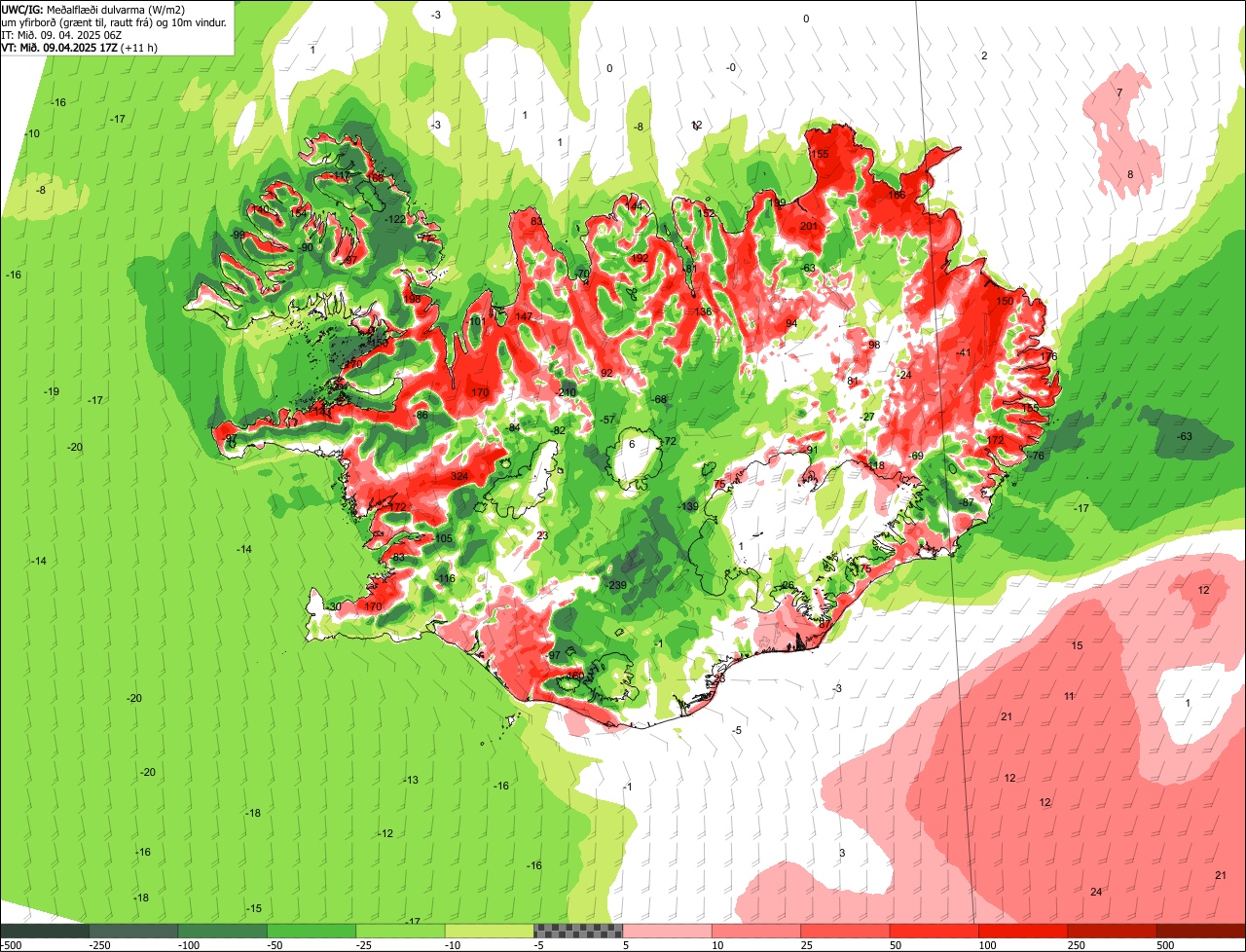Click the map value 147
The image size is (1246, 952).
[x=525, y=316]
